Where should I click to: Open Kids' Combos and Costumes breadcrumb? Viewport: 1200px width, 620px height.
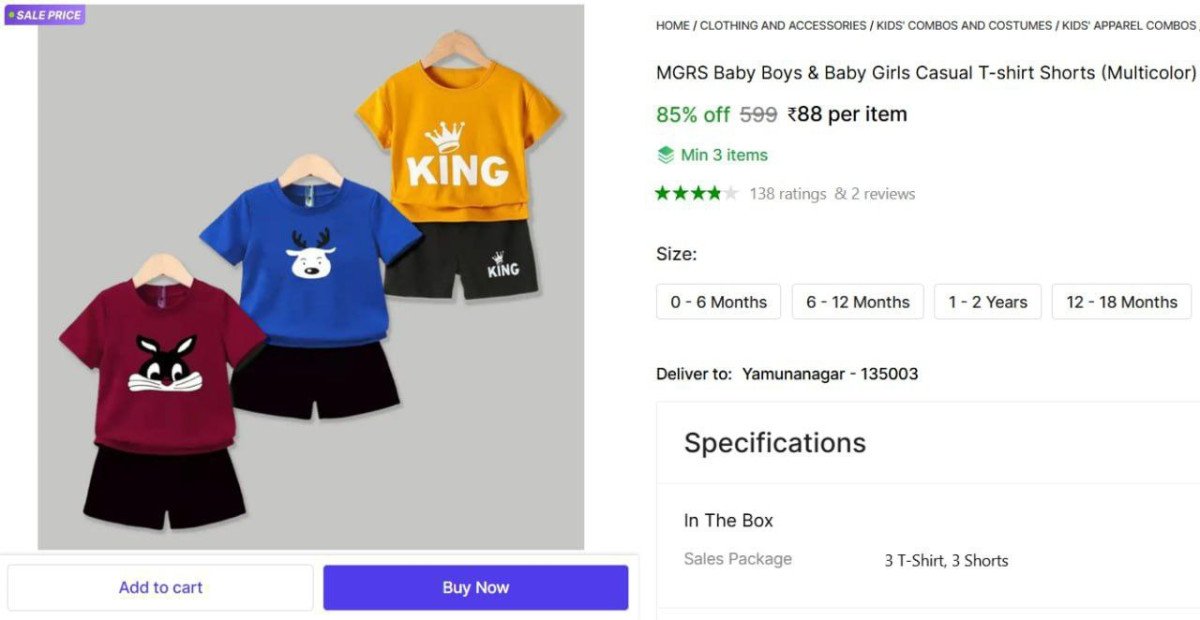[x=964, y=26]
